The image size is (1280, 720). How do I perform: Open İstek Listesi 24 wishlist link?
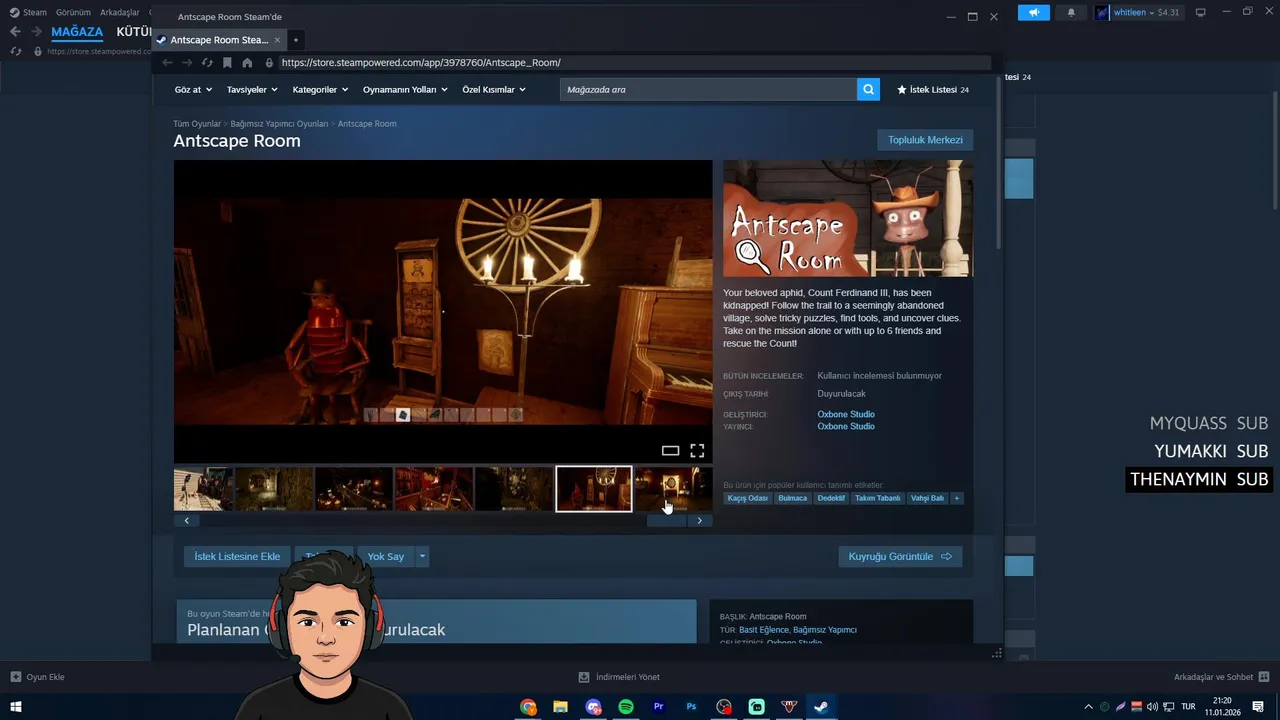pos(933,89)
